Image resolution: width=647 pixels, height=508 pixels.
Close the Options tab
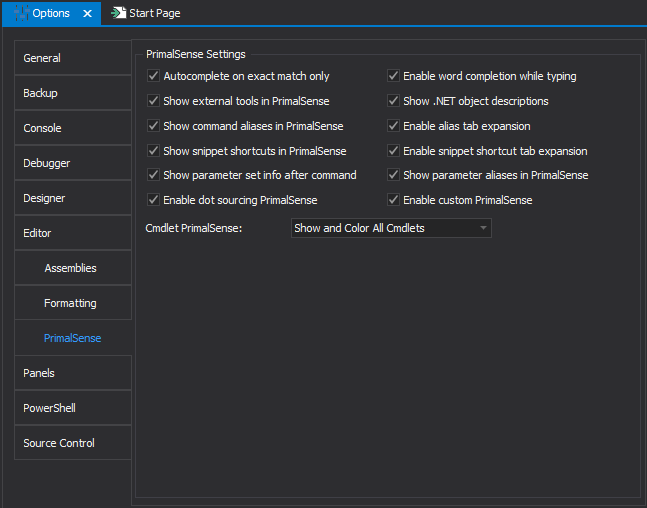(87, 14)
